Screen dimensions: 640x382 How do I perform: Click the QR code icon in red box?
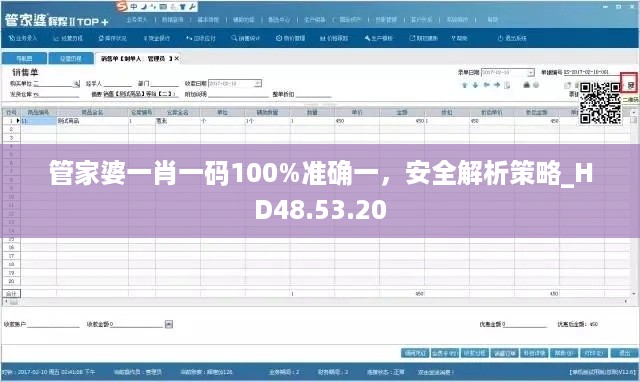click(631, 85)
